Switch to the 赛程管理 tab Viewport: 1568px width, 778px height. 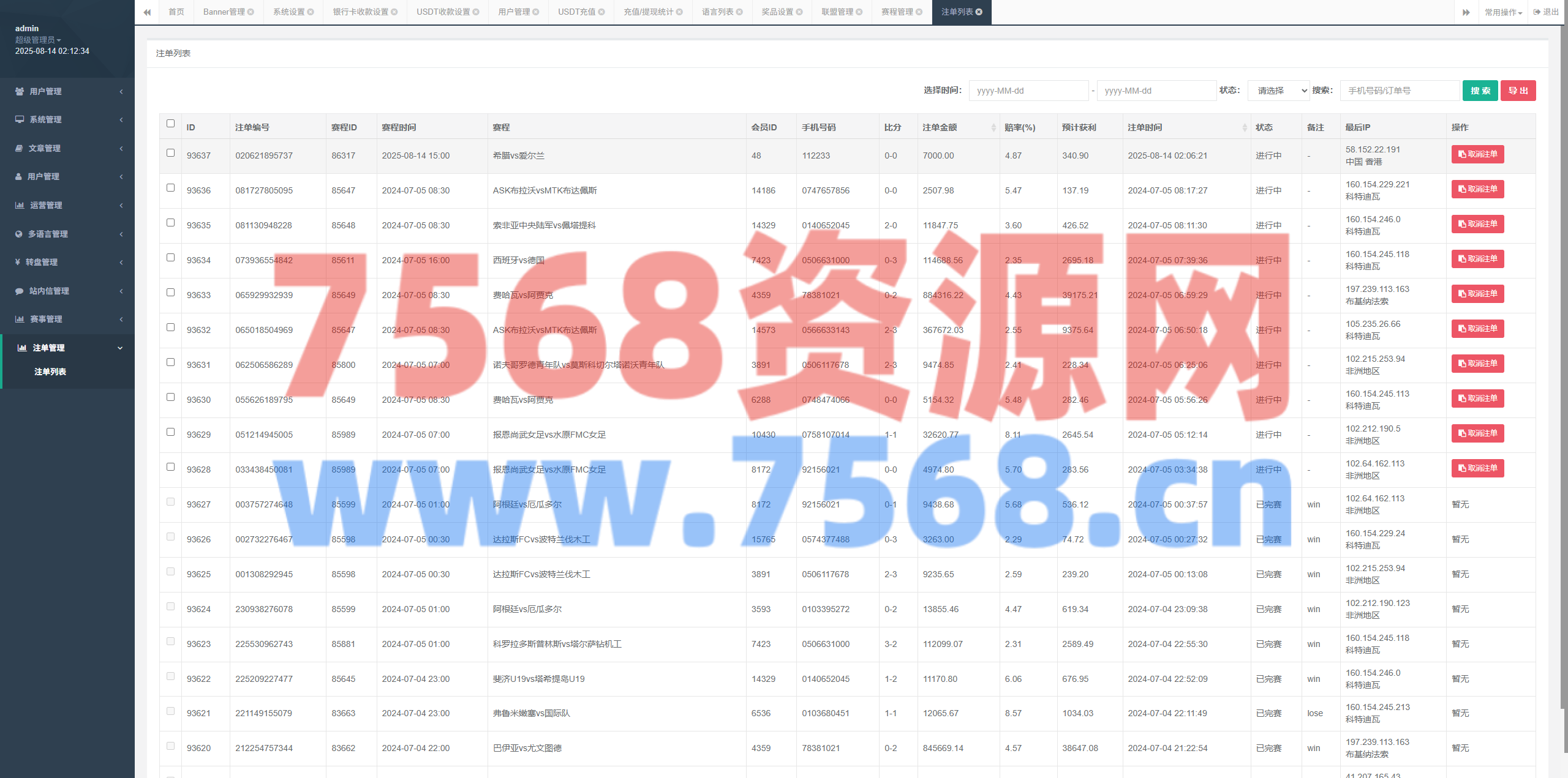(x=897, y=12)
